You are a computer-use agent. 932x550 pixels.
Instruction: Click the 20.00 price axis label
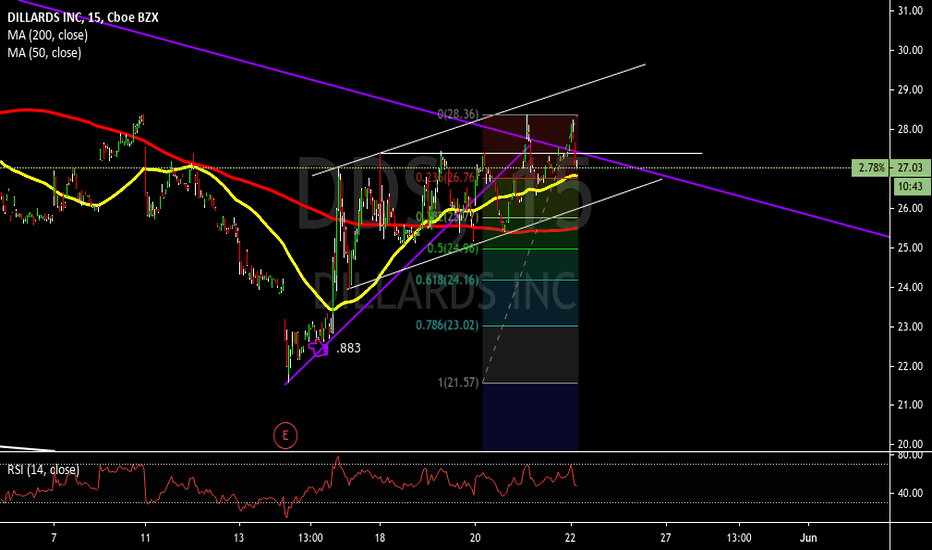[x=910, y=444]
